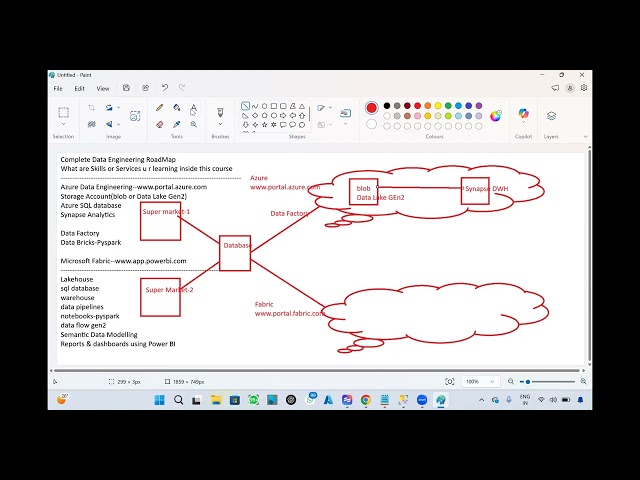This screenshot has height=480, width=640.
Task: Select the Eraser tool
Action: click(x=160, y=124)
